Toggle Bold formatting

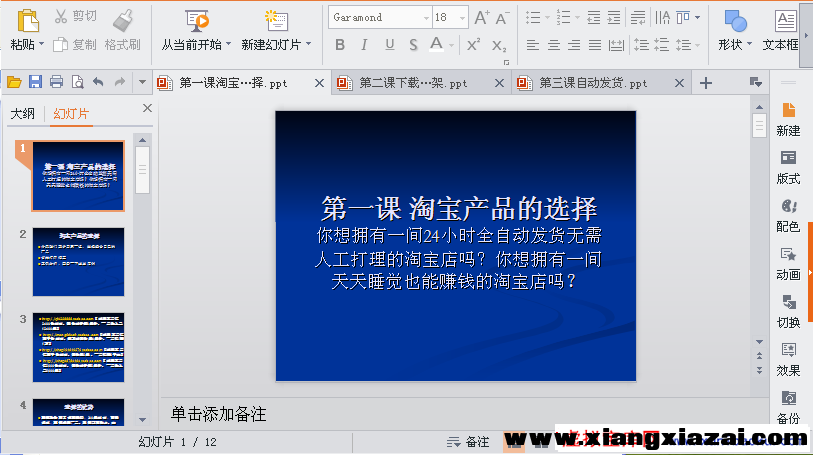(x=340, y=45)
